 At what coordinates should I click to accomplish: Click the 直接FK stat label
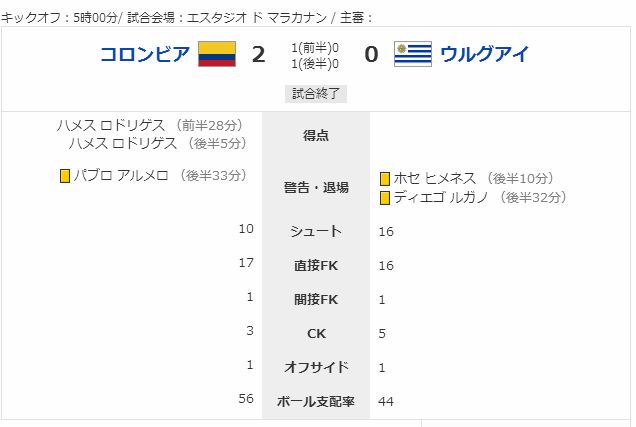click(316, 266)
